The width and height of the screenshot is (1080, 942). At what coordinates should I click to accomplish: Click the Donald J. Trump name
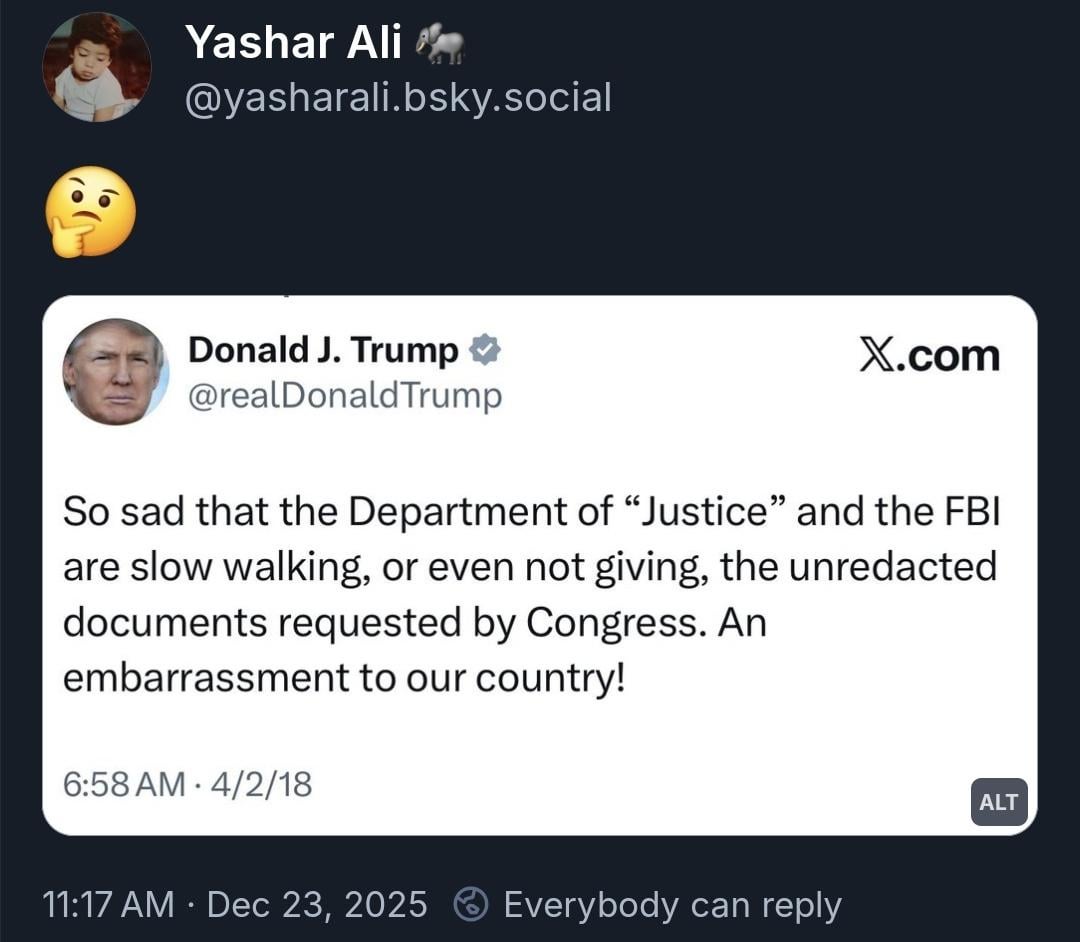(323, 351)
